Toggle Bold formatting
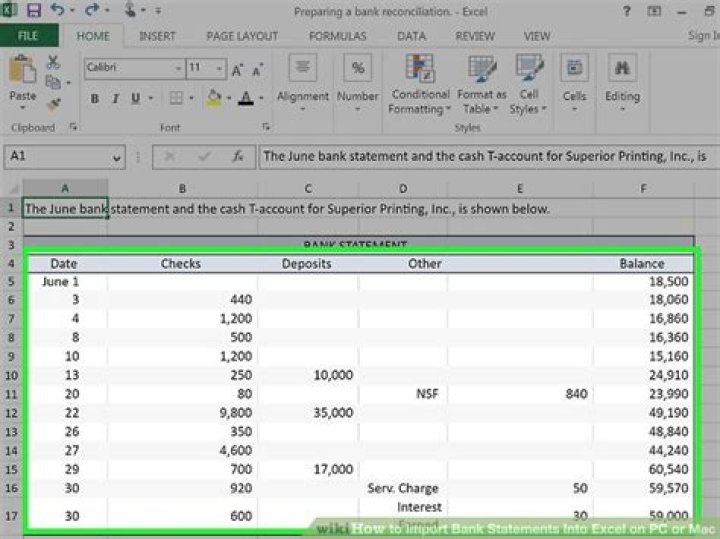Screen dimensions: 720x539 pyautogui.click(x=95, y=99)
